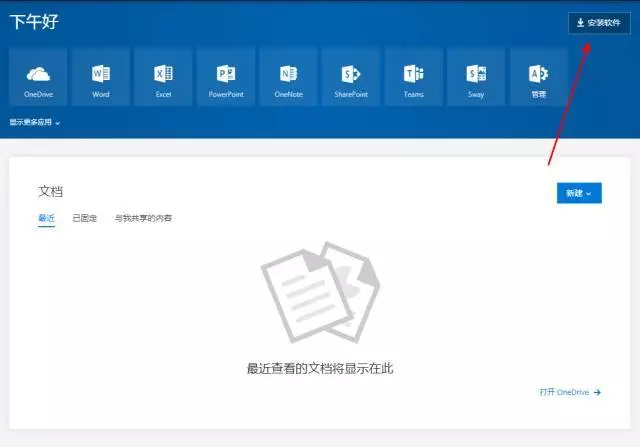Image resolution: width=640 pixels, height=447 pixels.
Task: Launch PowerPoint from the app tiles
Action: 226,77
